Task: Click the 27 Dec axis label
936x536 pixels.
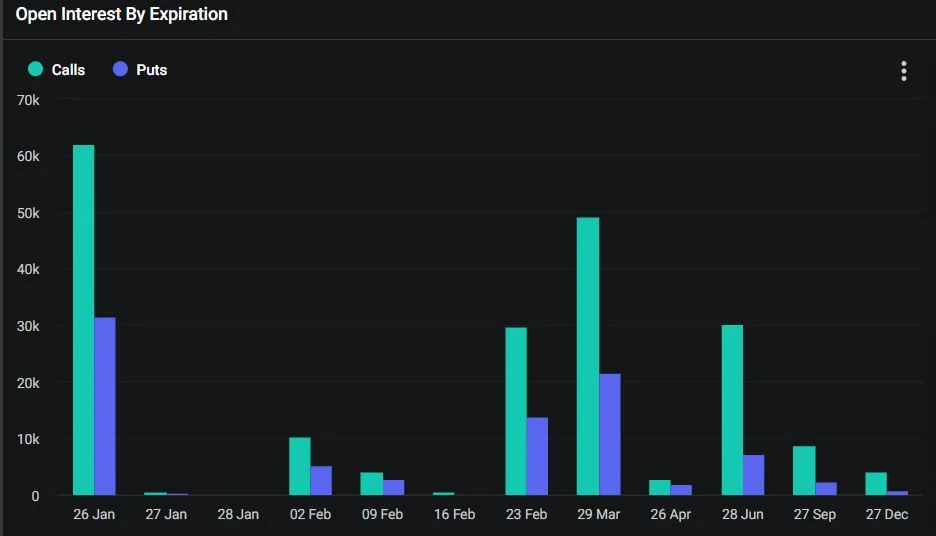Action: [887, 515]
